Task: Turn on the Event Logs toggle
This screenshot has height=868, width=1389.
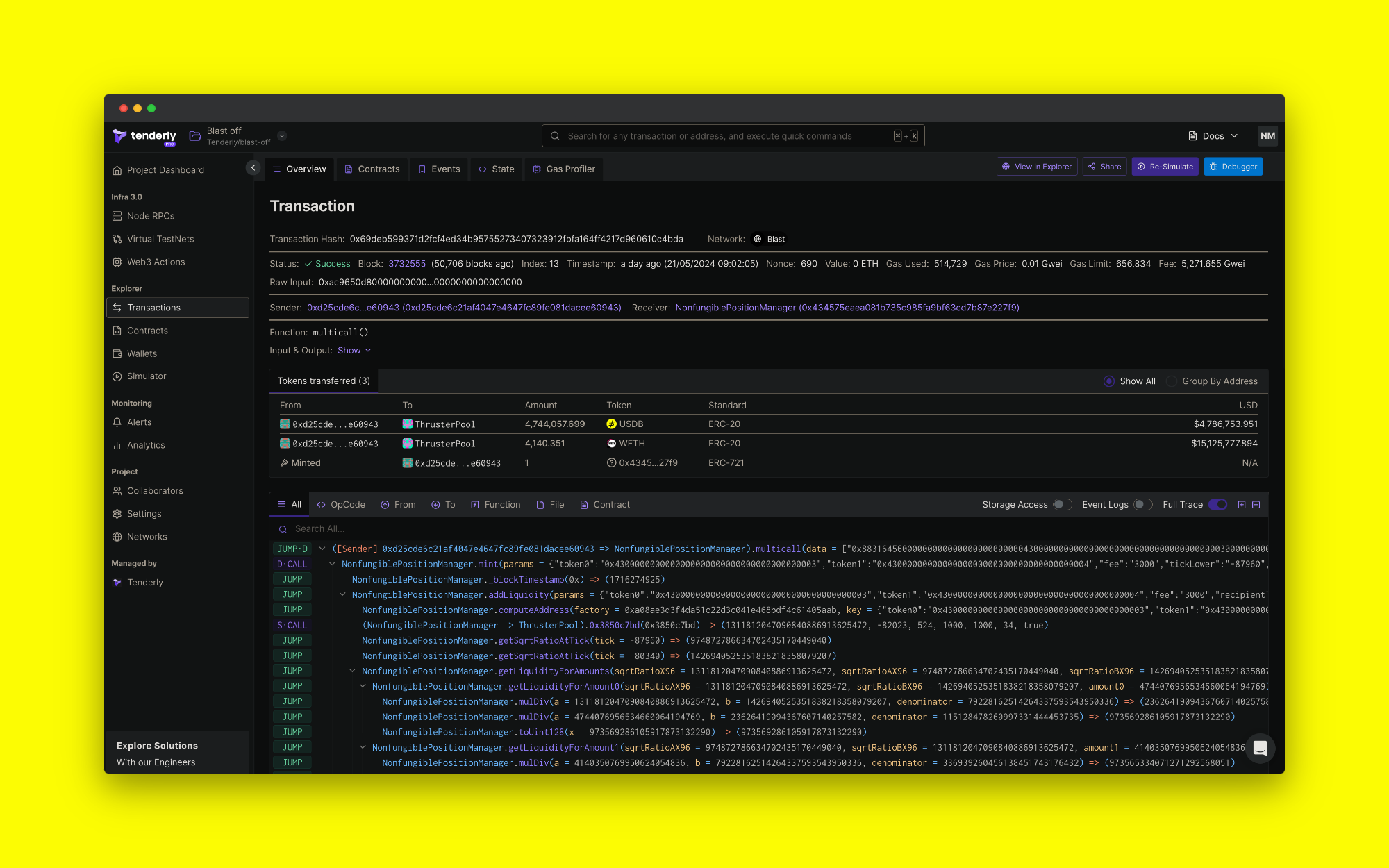Action: 1142,505
